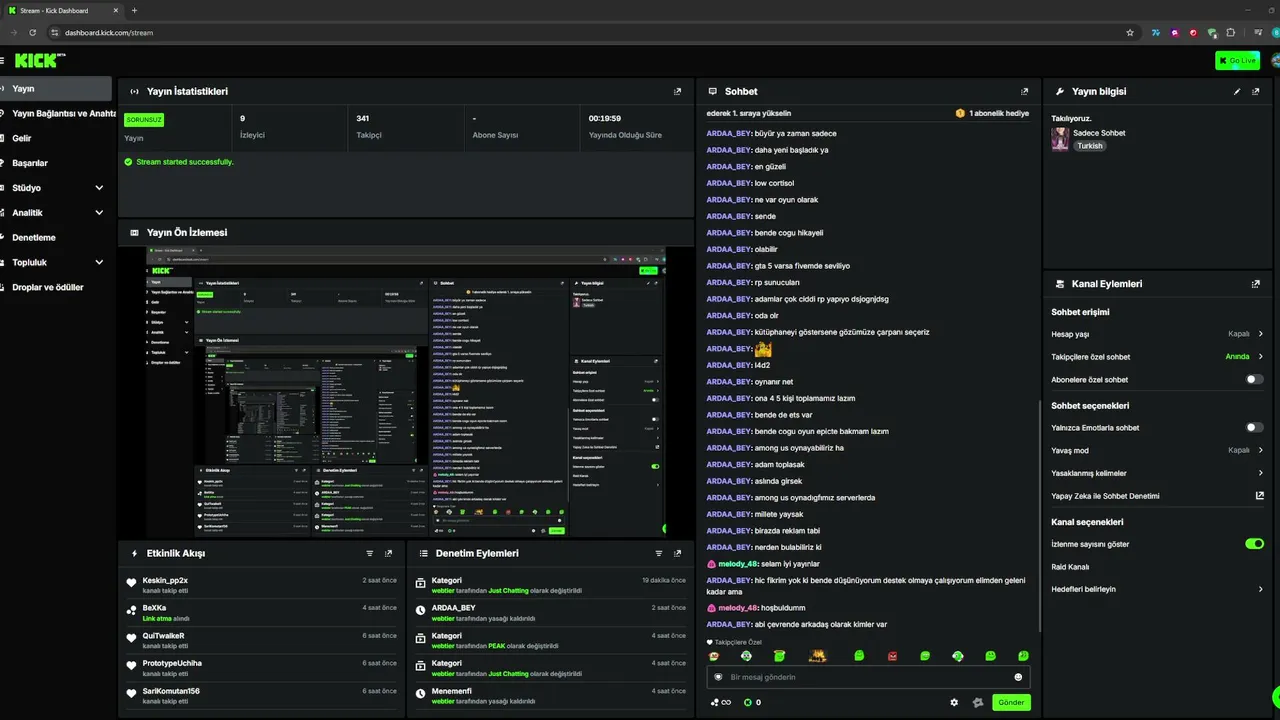Open Droplar ve ödüller in sidebar
This screenshot has height=720, width=1280.
[56, 287]
